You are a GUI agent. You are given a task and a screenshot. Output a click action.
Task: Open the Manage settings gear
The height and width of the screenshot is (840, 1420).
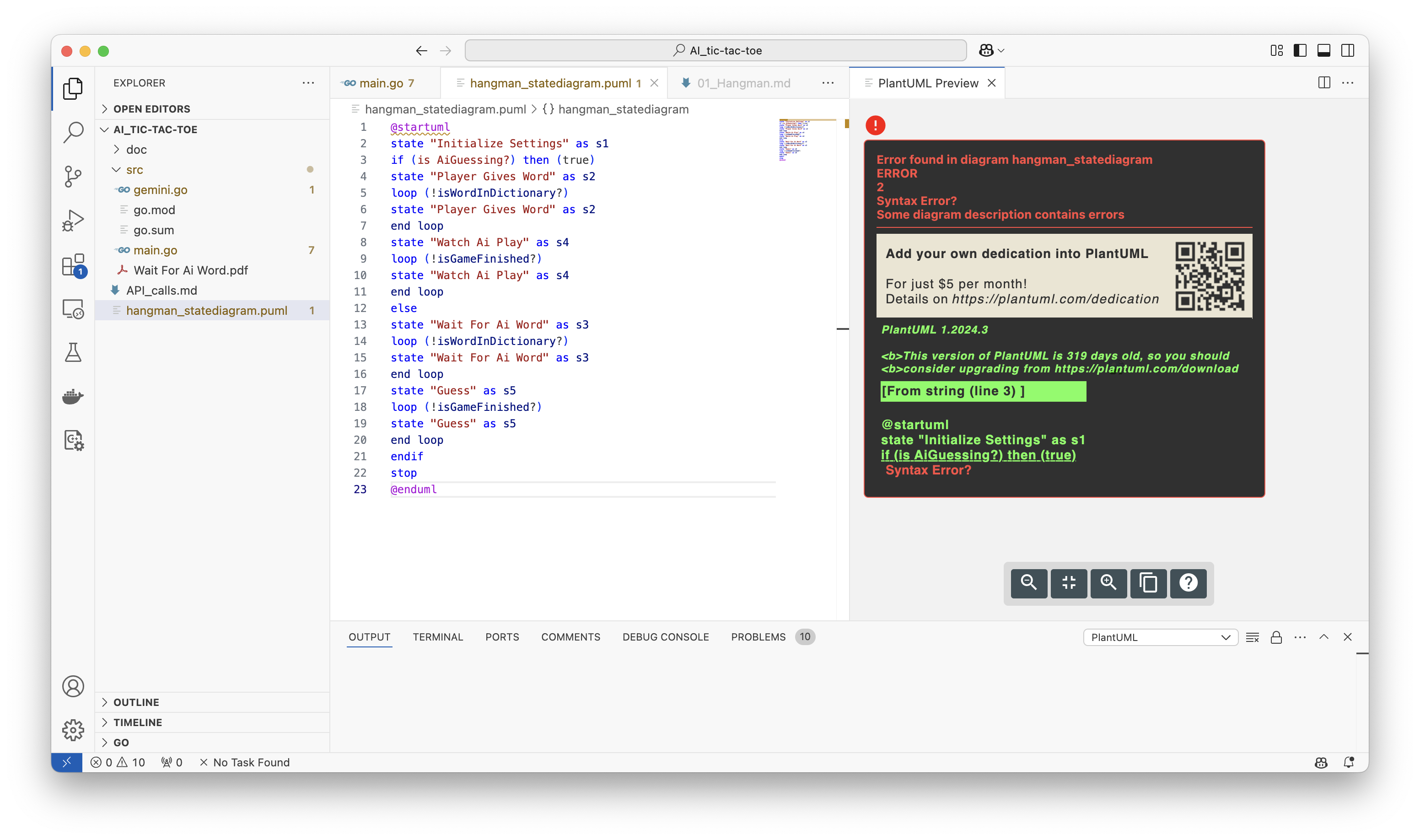click(73, 730)
